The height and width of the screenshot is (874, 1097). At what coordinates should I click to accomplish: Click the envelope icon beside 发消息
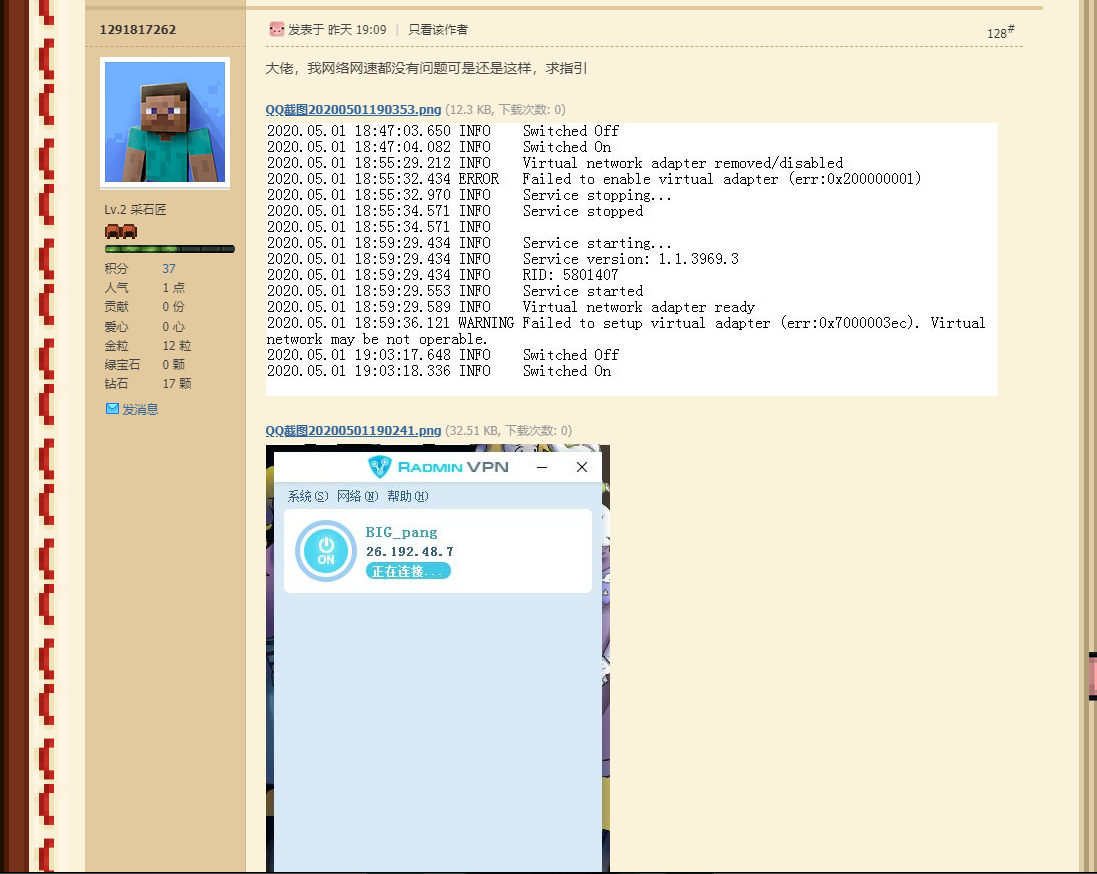[x=112, y=408]
